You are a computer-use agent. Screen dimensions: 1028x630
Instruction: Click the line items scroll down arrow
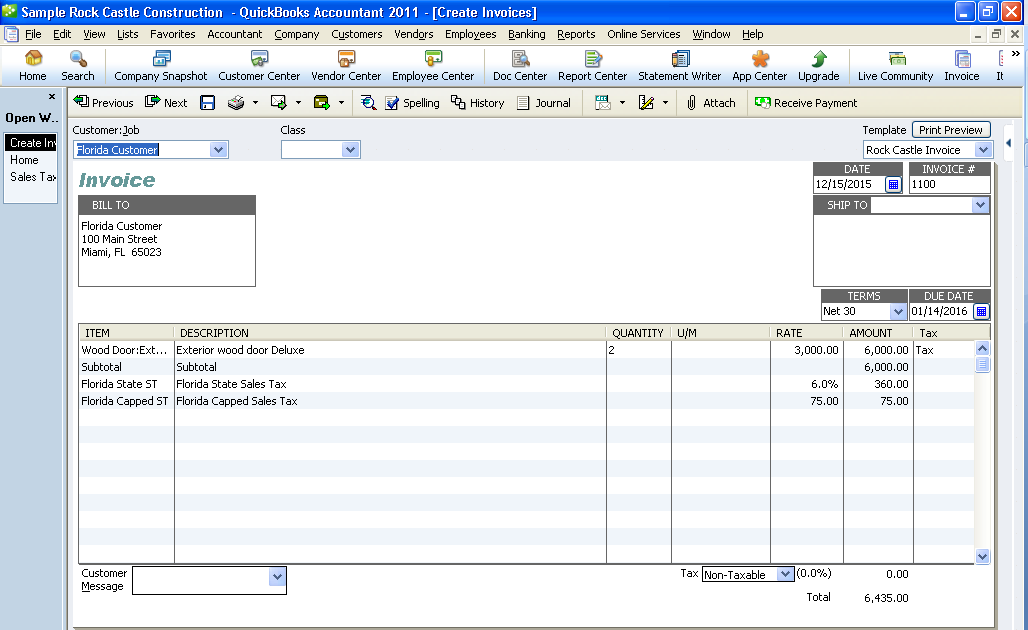click(x=982, y=557)
